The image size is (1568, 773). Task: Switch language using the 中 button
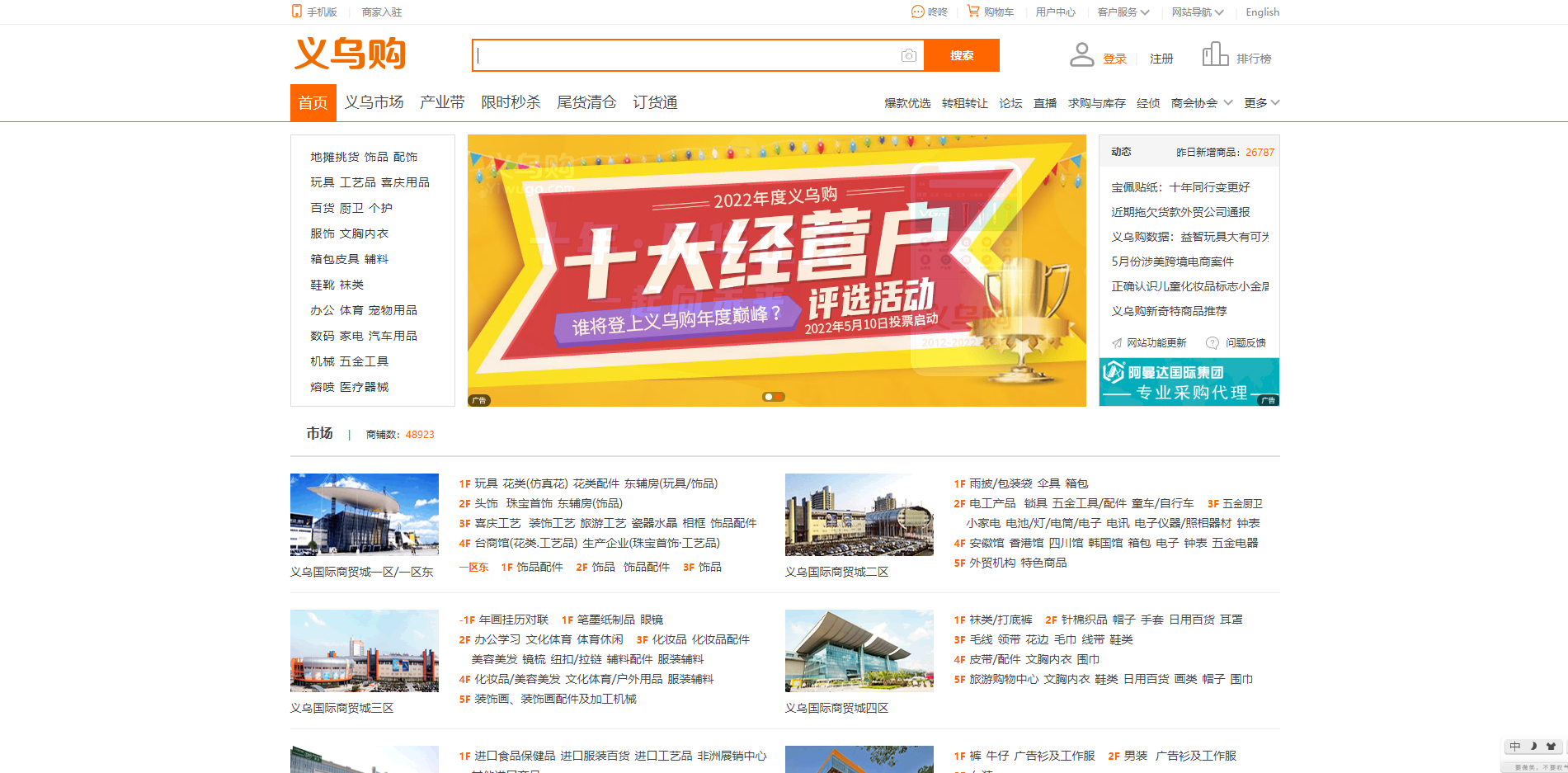point(1514,747)
